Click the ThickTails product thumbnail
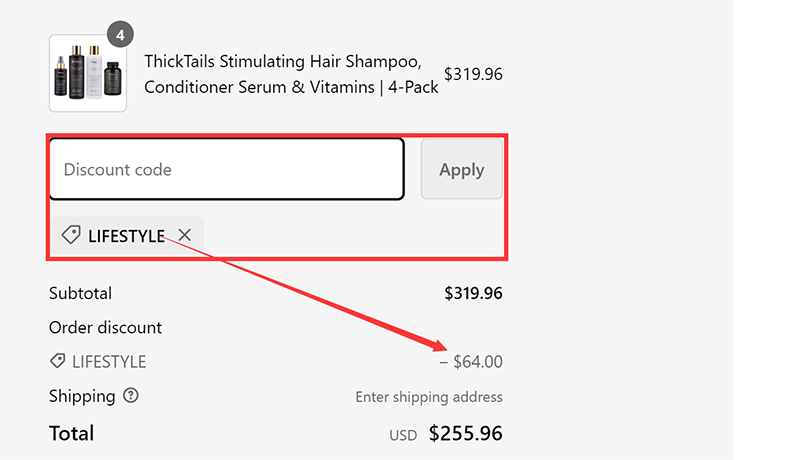800x460 pixels. (x=88, y=73)
